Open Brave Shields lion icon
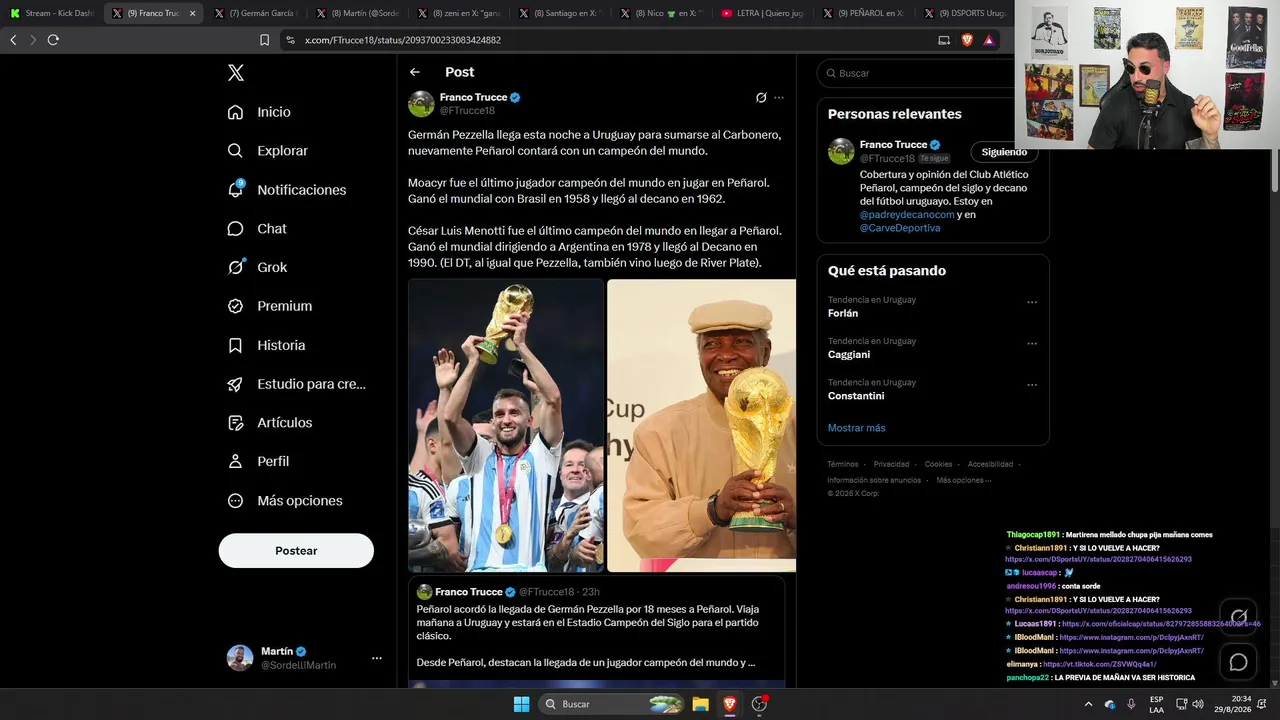 (967, 40)
